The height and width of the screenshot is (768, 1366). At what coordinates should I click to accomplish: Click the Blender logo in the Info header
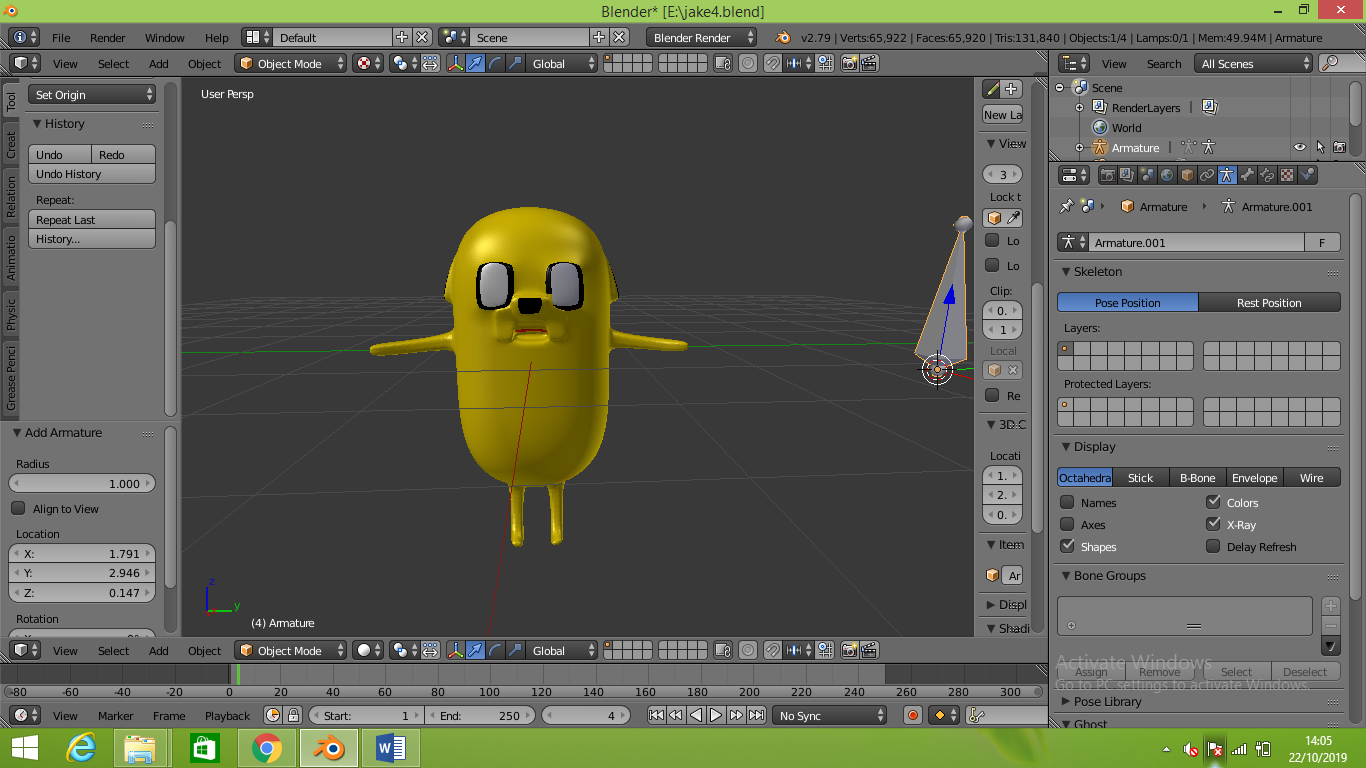pyautogui.click(x=783, y=37)
